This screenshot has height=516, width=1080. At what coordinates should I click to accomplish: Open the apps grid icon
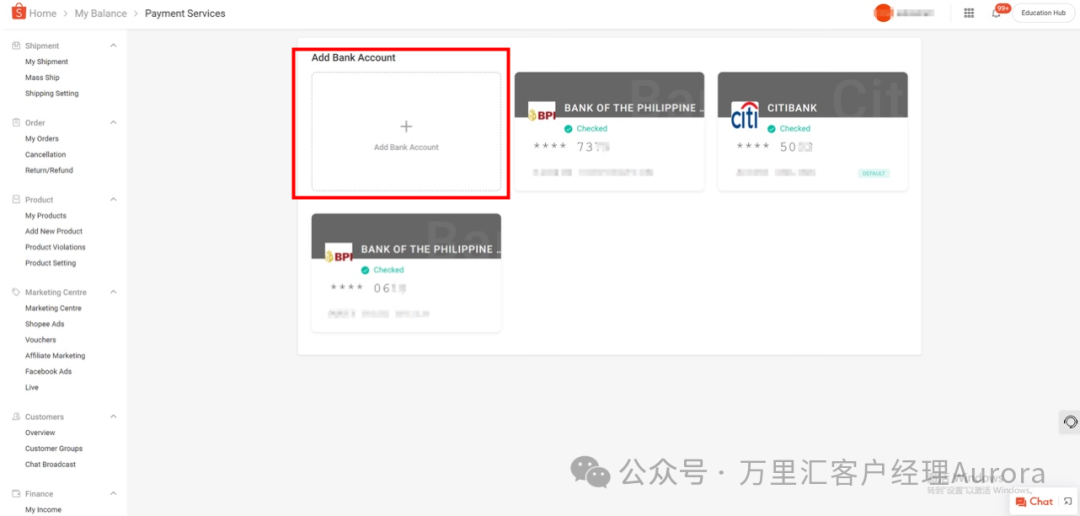coord(969,13)
